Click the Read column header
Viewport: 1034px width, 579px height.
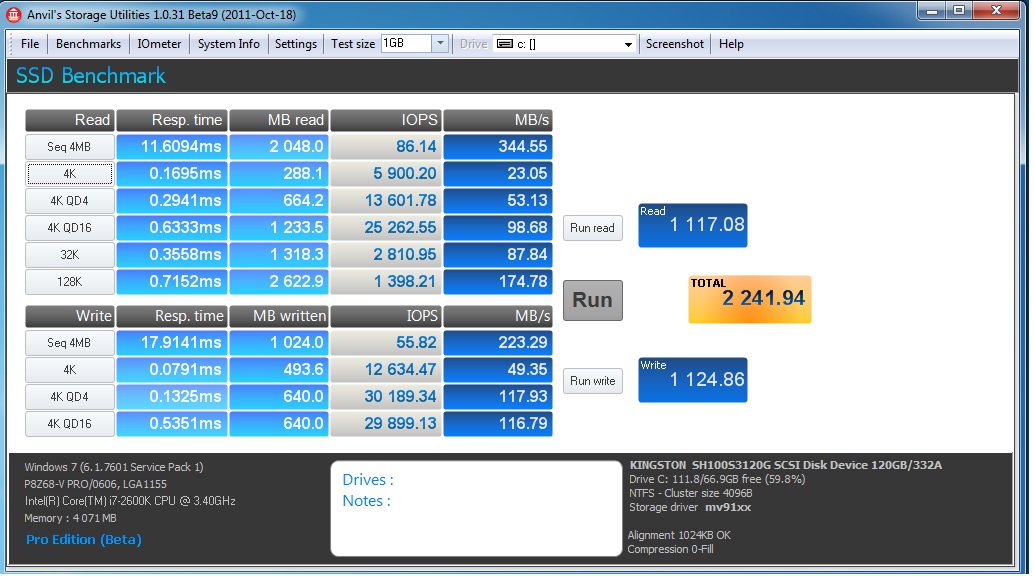(70, 121)
